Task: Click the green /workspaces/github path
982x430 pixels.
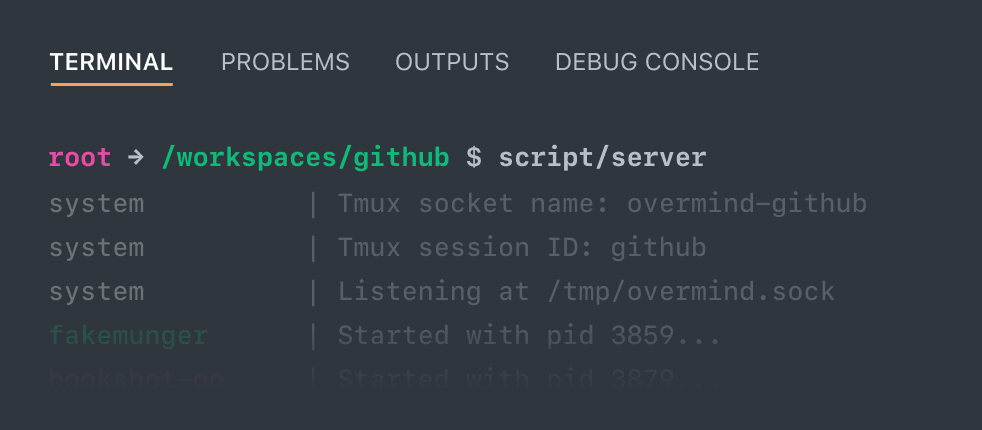Action: point(305,158)
